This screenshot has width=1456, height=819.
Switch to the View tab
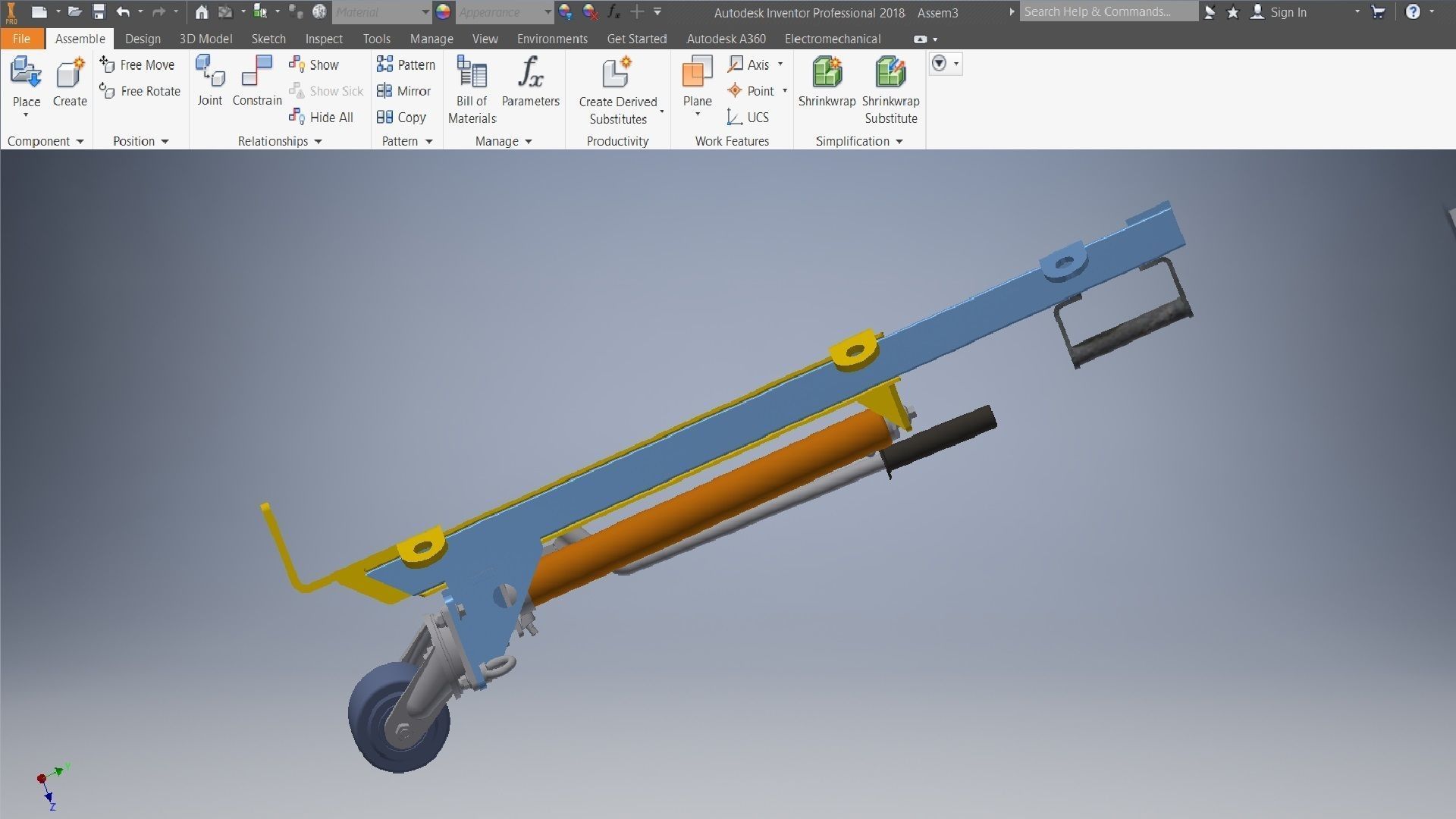point(485,39)
